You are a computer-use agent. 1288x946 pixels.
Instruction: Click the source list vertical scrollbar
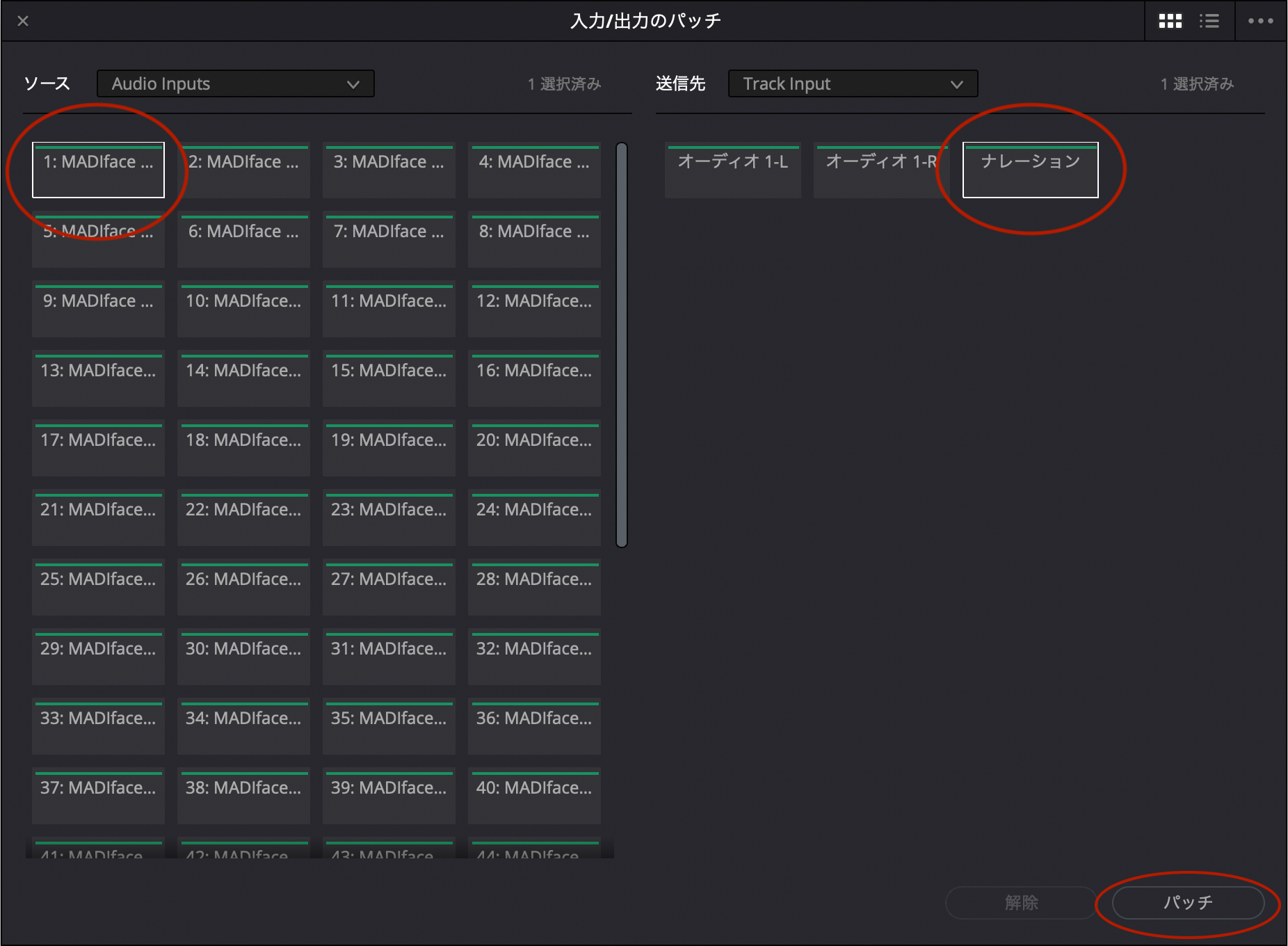click(622, 344)
